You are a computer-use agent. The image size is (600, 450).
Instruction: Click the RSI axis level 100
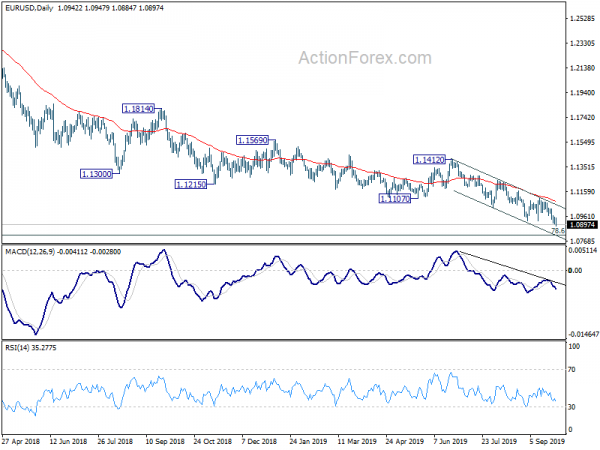point(574,346)
